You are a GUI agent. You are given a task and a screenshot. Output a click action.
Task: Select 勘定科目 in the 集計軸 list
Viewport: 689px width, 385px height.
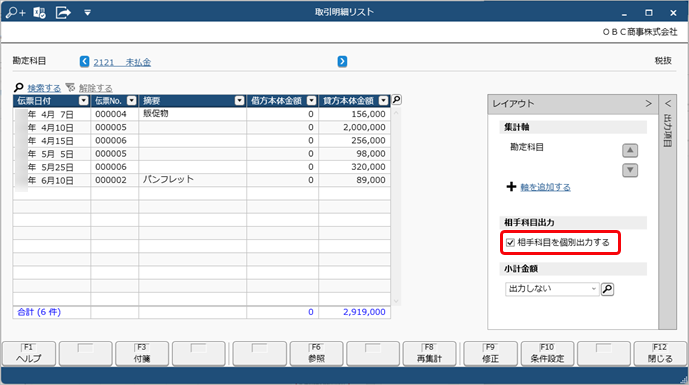point(527,147)
